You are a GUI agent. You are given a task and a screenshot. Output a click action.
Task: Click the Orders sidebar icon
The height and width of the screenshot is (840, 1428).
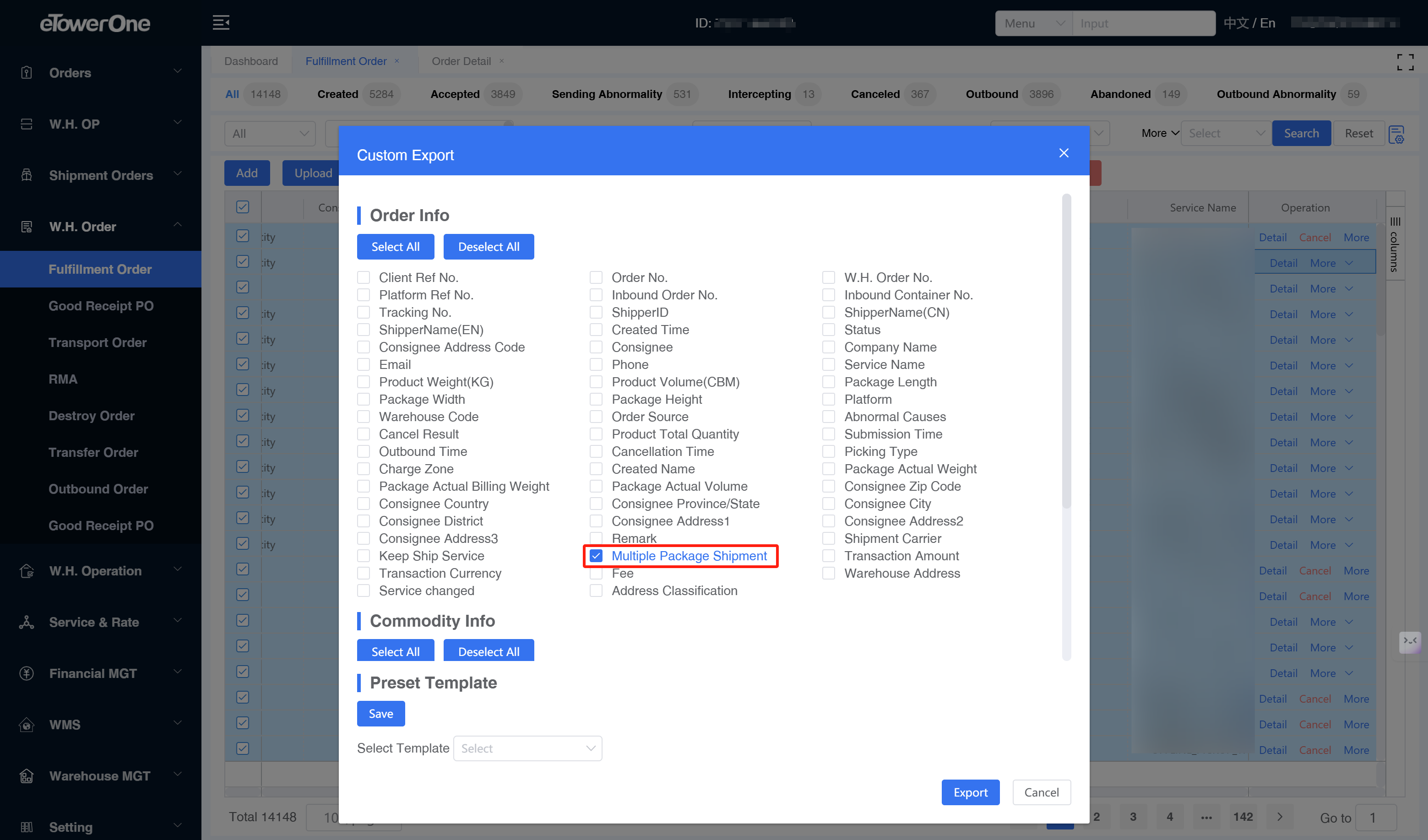click(x=27, y=72)
